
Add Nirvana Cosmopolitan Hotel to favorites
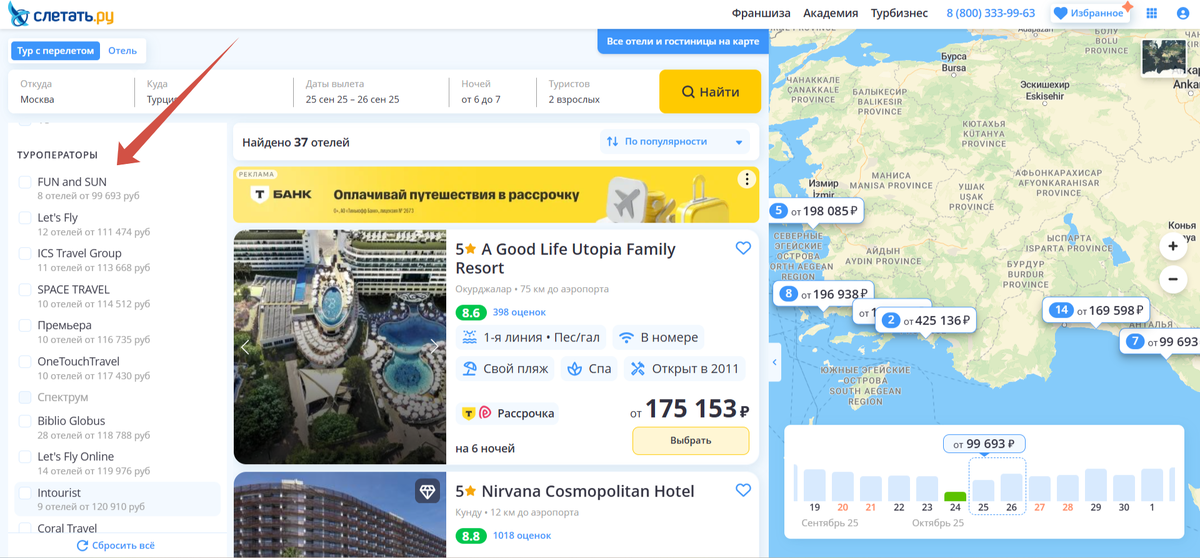(x=743, y=490)
